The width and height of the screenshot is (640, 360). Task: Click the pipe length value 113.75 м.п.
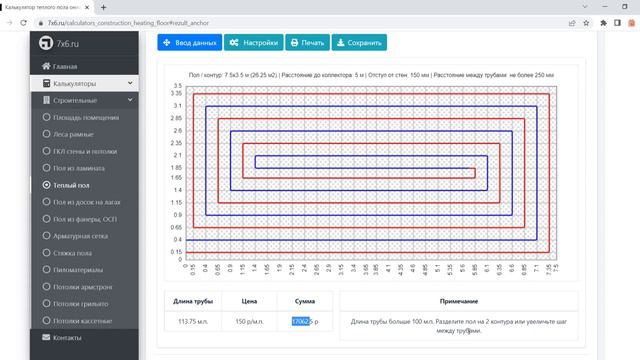(x=193, y=321)
